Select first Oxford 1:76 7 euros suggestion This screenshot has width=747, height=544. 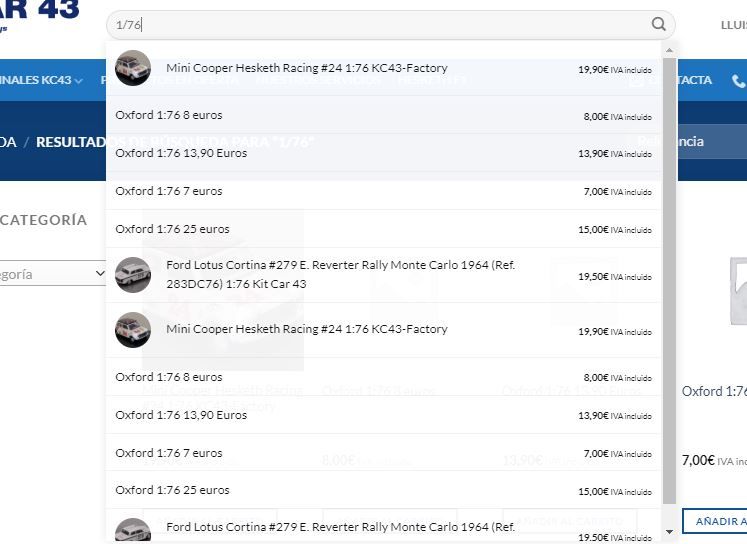point(384,191)
